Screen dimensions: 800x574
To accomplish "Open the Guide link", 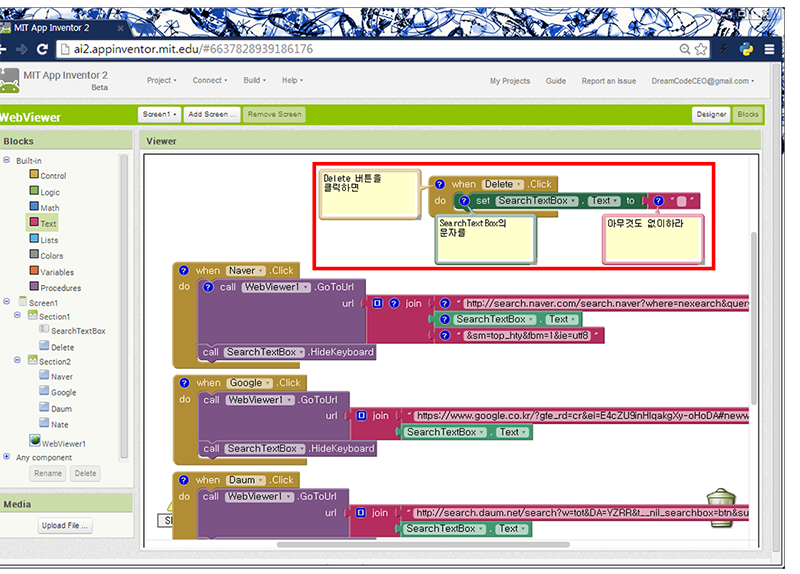I will 556,81.
